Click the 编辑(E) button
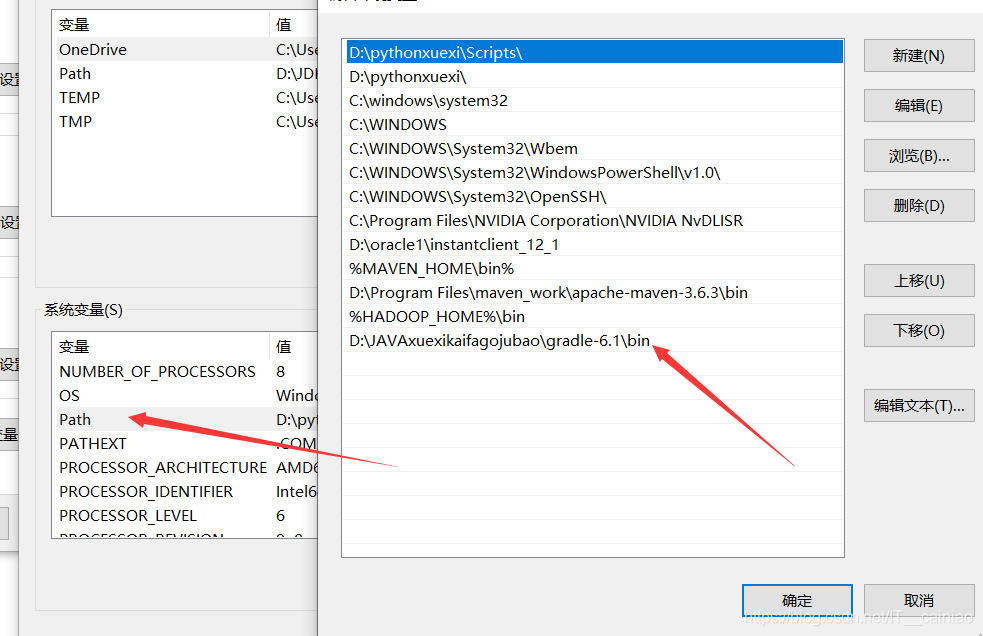The width and height of the screenshot is (983, 636). tap(918, 105)
